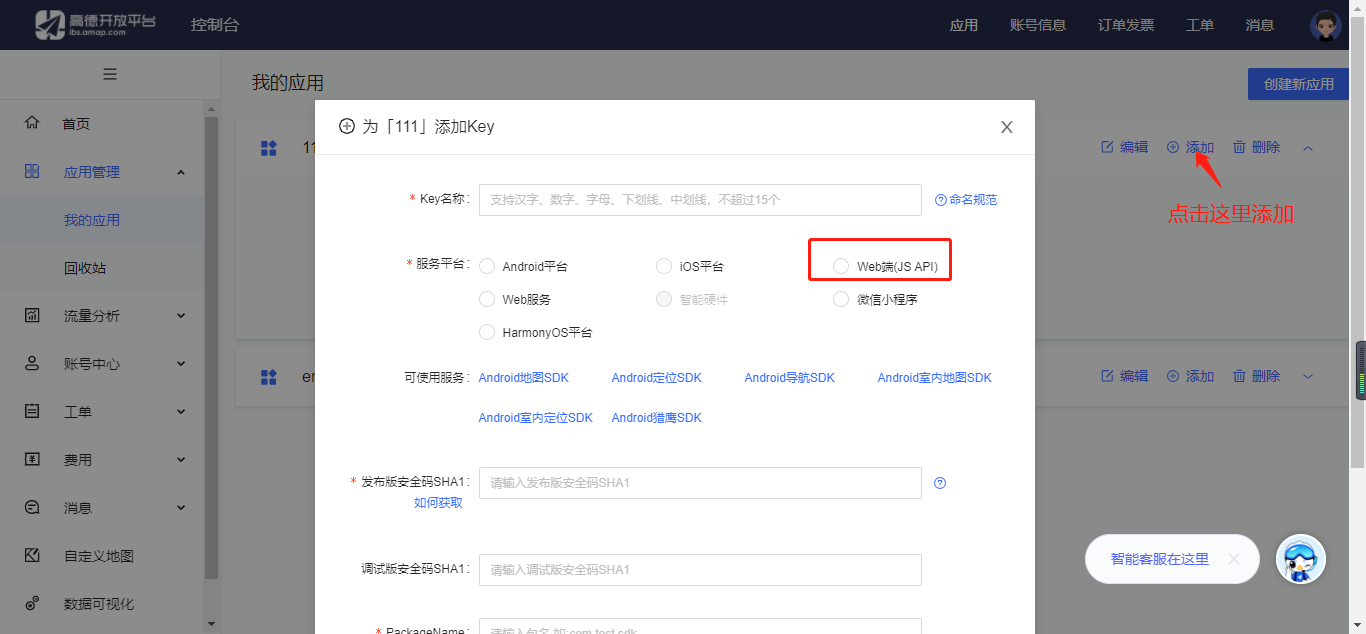This screenshot has width=1366, height=634.
Task: Click the Amap open platform logo
Action: [96, 25]
